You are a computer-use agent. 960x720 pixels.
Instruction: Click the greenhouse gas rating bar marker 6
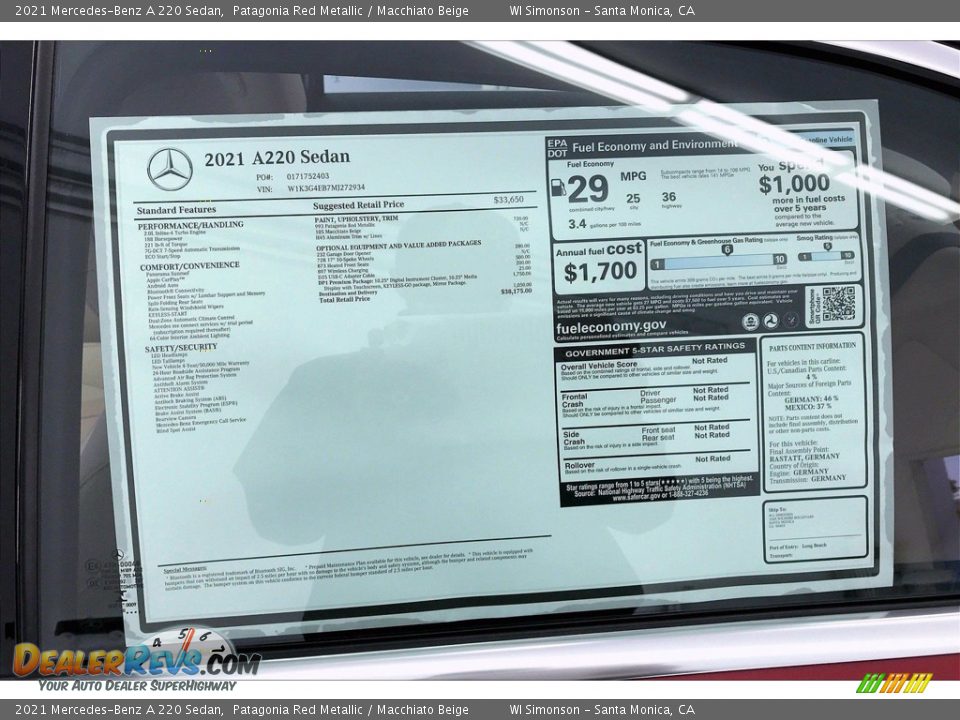coord(727,250)
